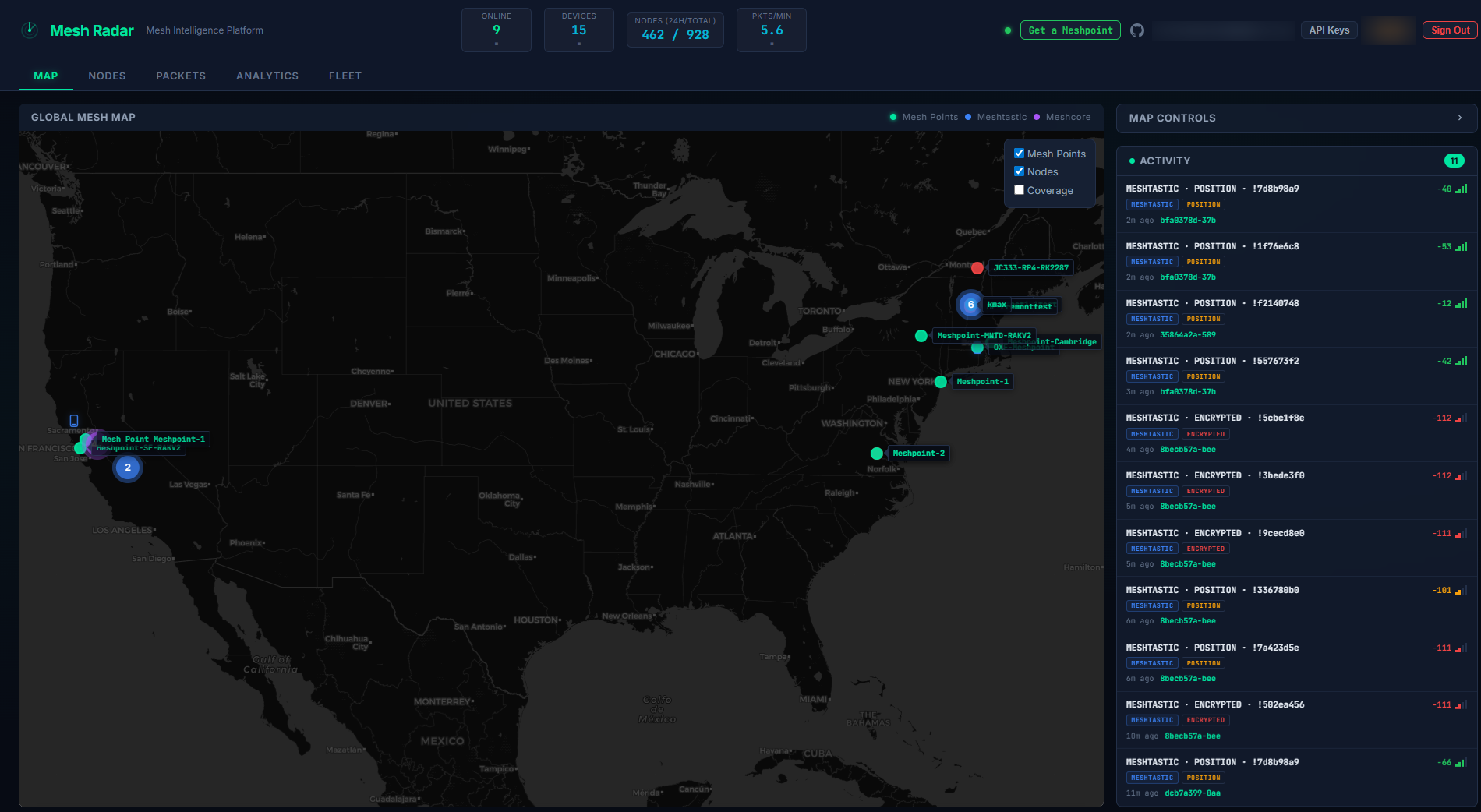Click signal bars icon for !557673f2
1481x812 pixels.
pyautogui.click(x=1462, y=361)
